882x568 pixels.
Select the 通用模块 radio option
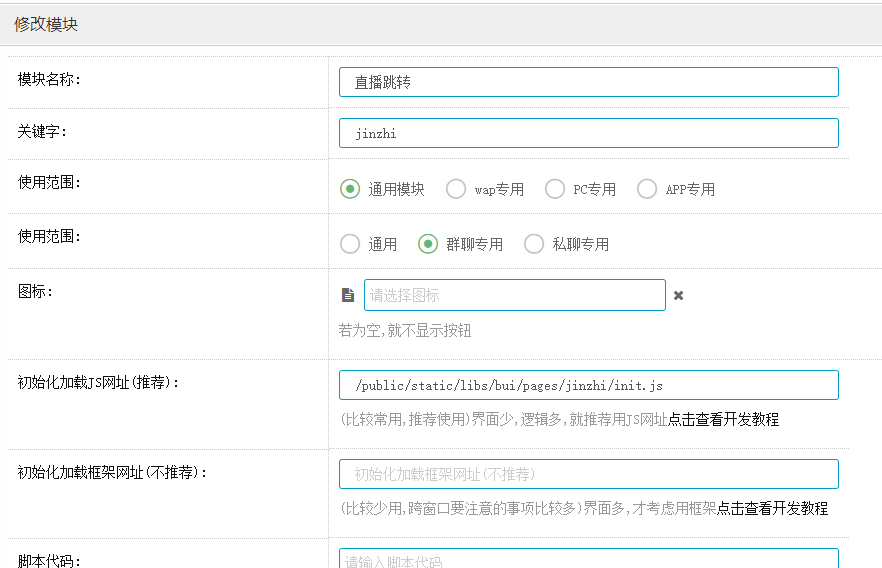point(350,189)
